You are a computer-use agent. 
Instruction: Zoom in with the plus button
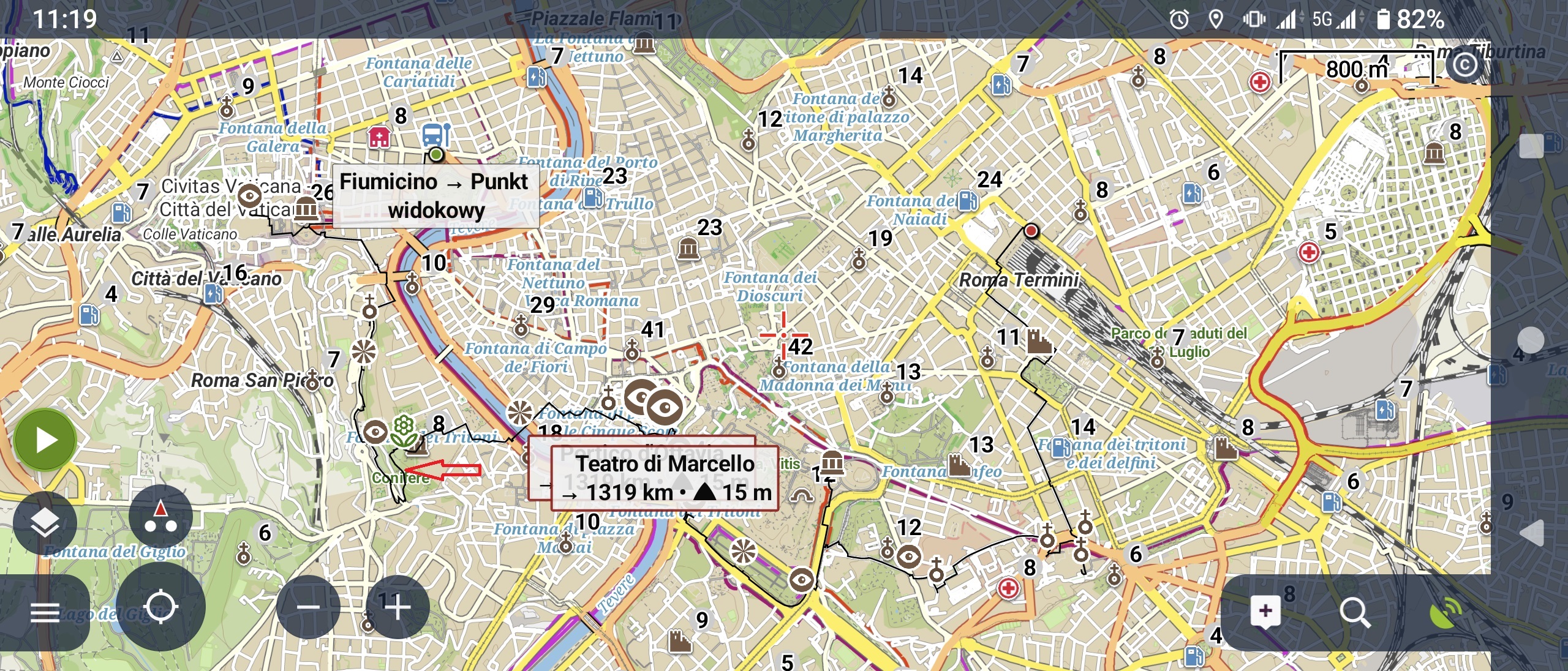[398, 607]
